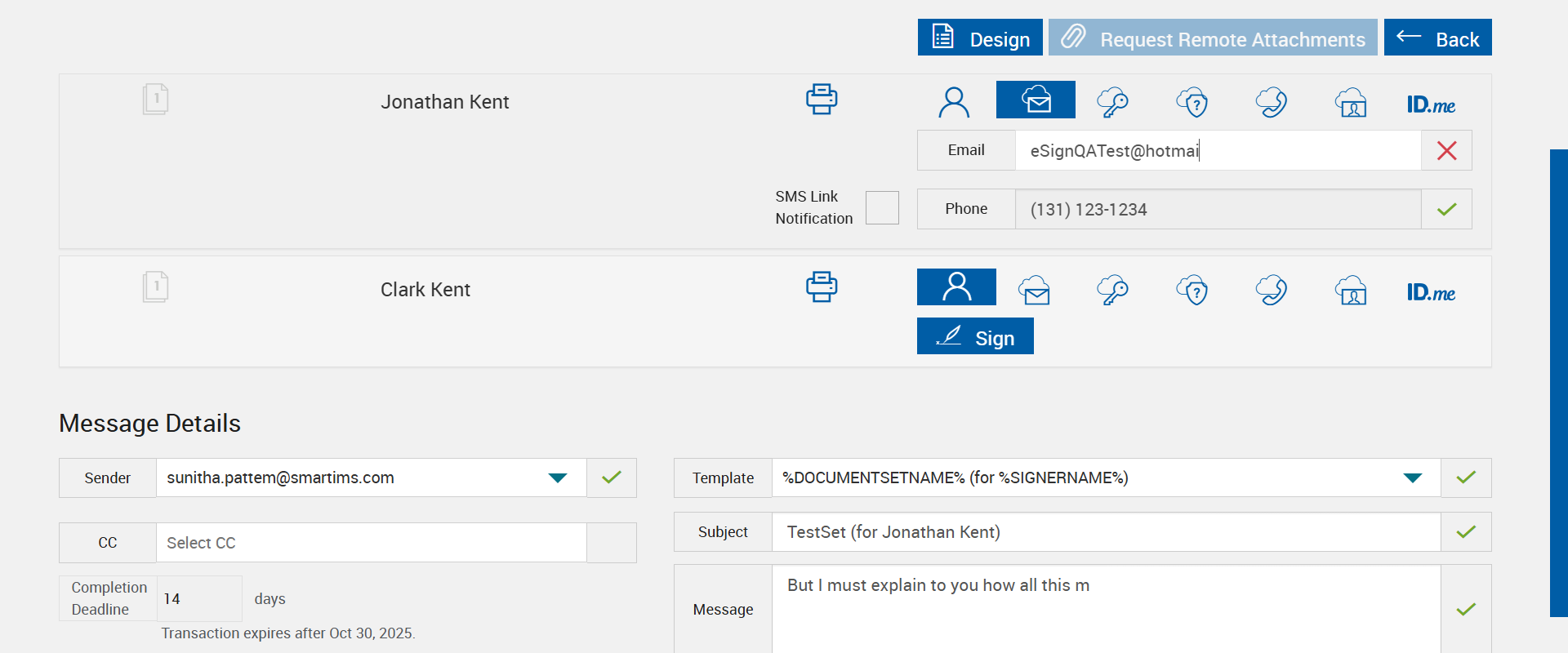Select phone authentication icon for Clark Kent
This screenshot has width=1568, height=653.
tap(1272, 291)
